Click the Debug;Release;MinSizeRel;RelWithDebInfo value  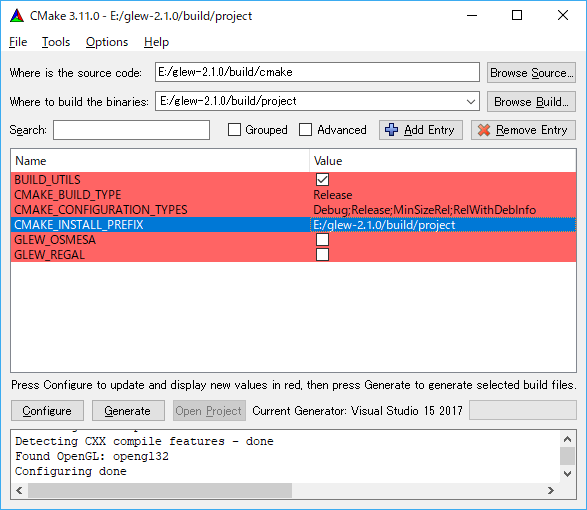(x=425, y=210)
